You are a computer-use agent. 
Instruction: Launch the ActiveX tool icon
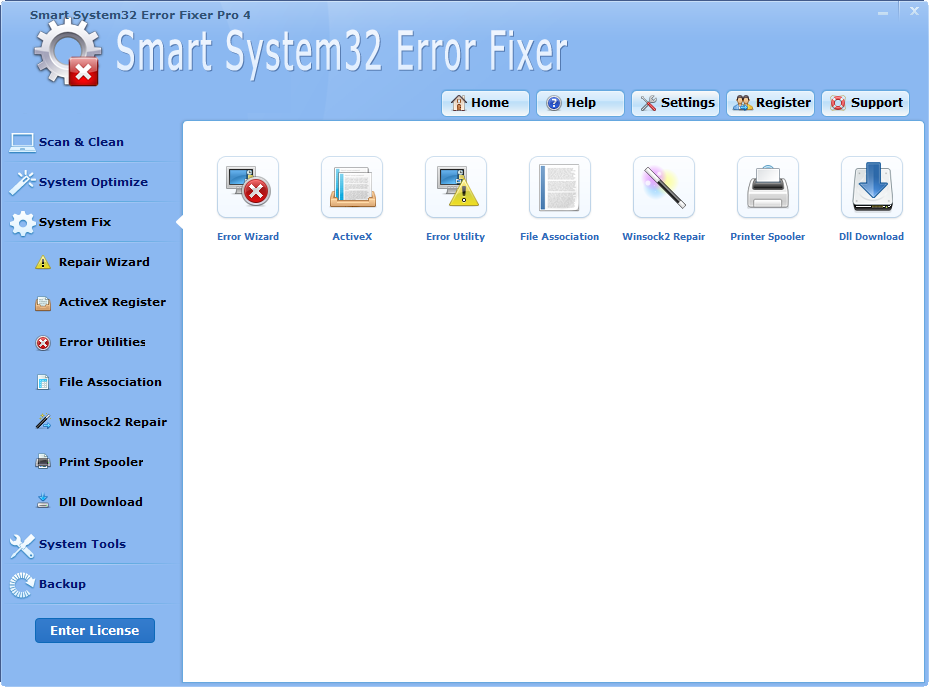tap(352, 187)
